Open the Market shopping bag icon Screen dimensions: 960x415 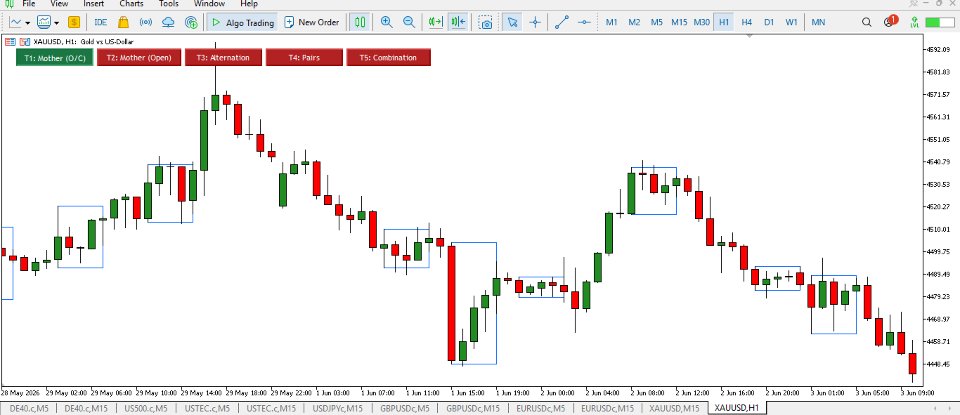tap(123, 23)
